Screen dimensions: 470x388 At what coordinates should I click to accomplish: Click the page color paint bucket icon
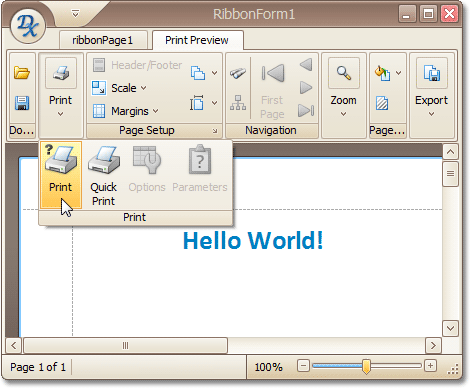click(383, 73)
